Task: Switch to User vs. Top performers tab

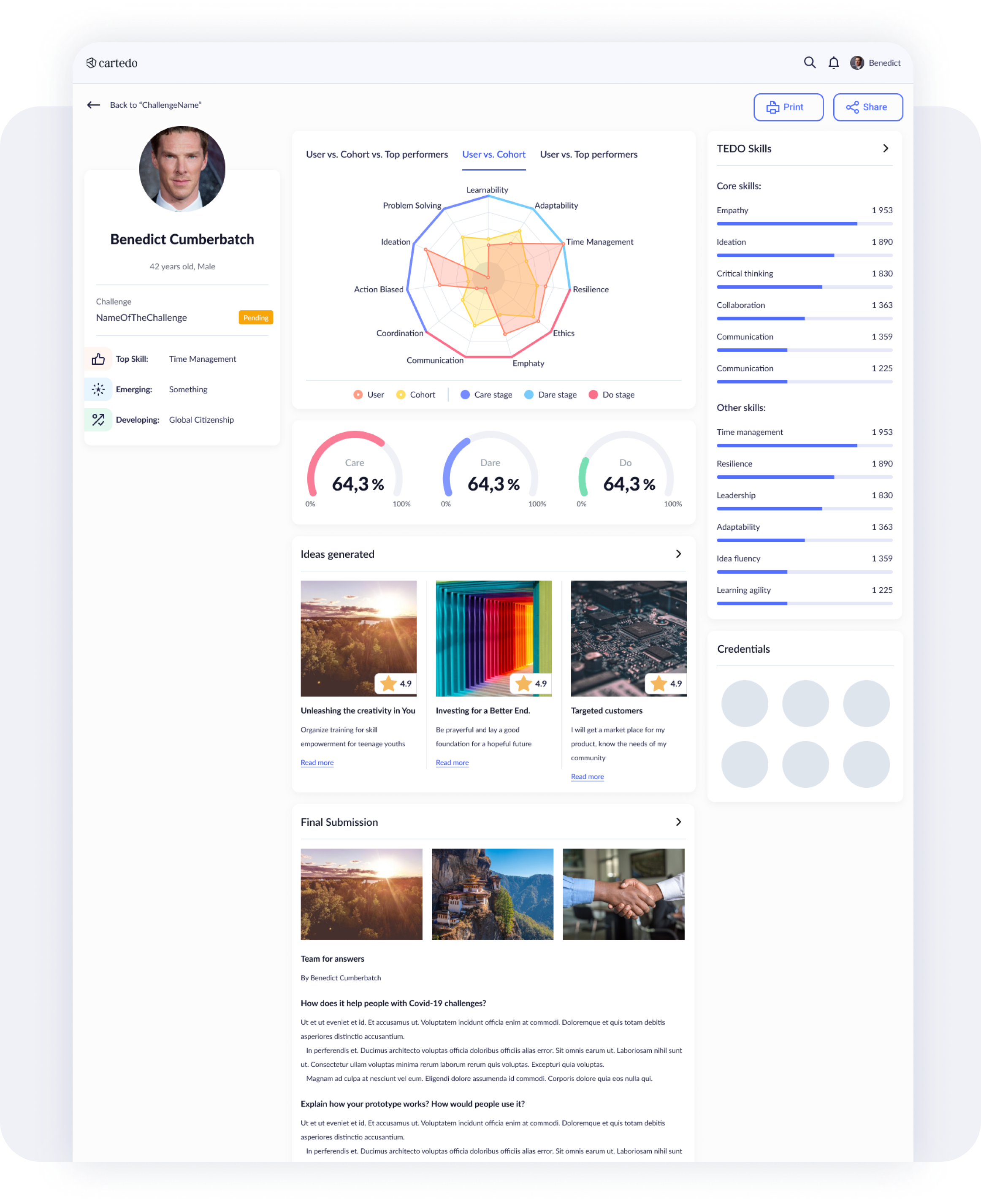Action: tap(588, 155)
